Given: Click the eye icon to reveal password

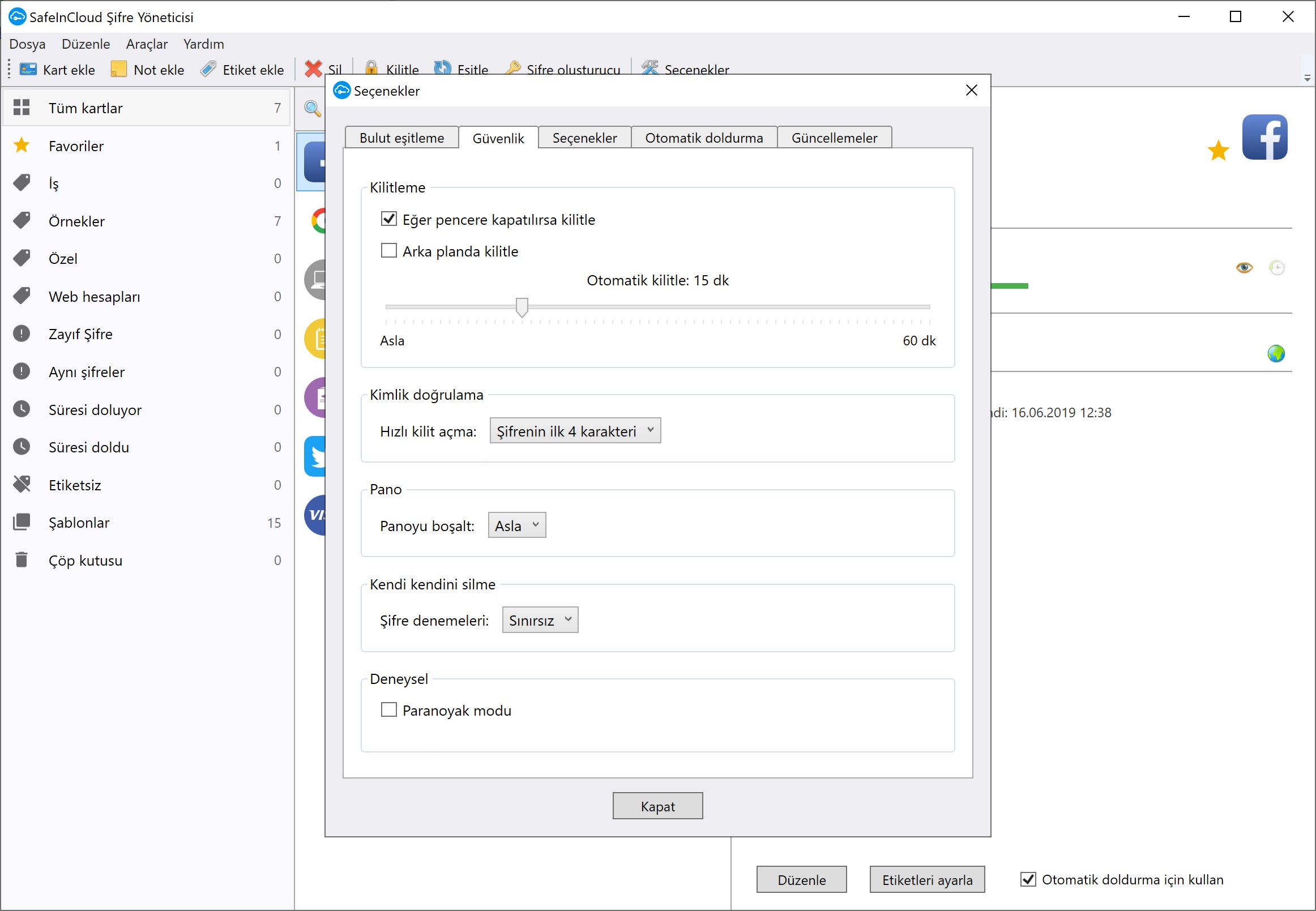Looking at the screenshot, I should pos(1244,267).
